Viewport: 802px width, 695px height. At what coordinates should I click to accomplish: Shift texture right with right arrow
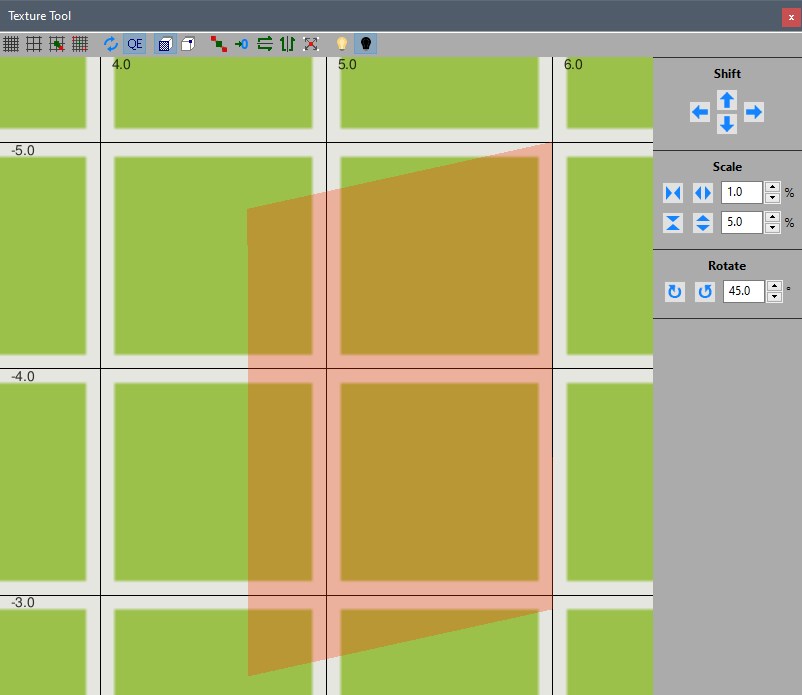point(754,112)
